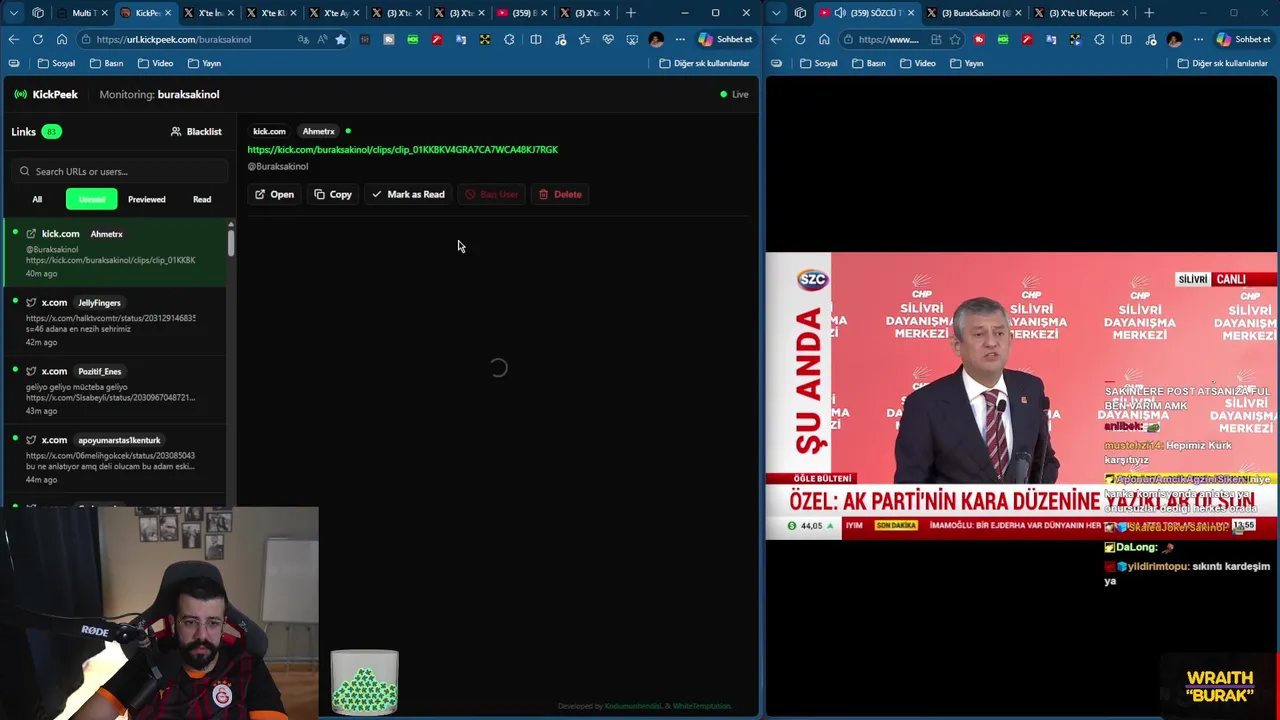Screen dimensions: 1280x720
Task: Mark the selected link as read
Action: tap(408, 194)
